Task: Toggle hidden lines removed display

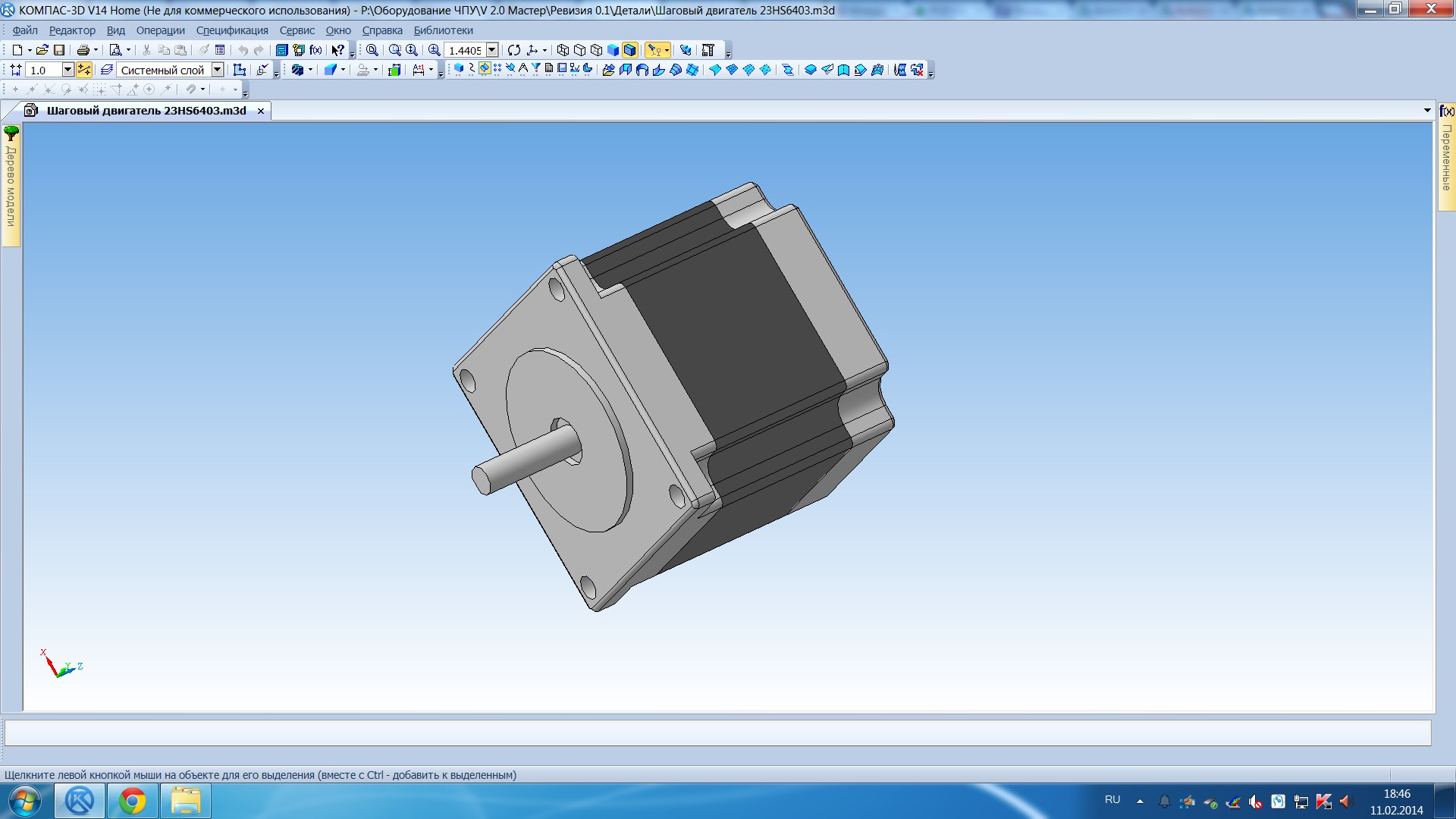Action: click(579, 50)
